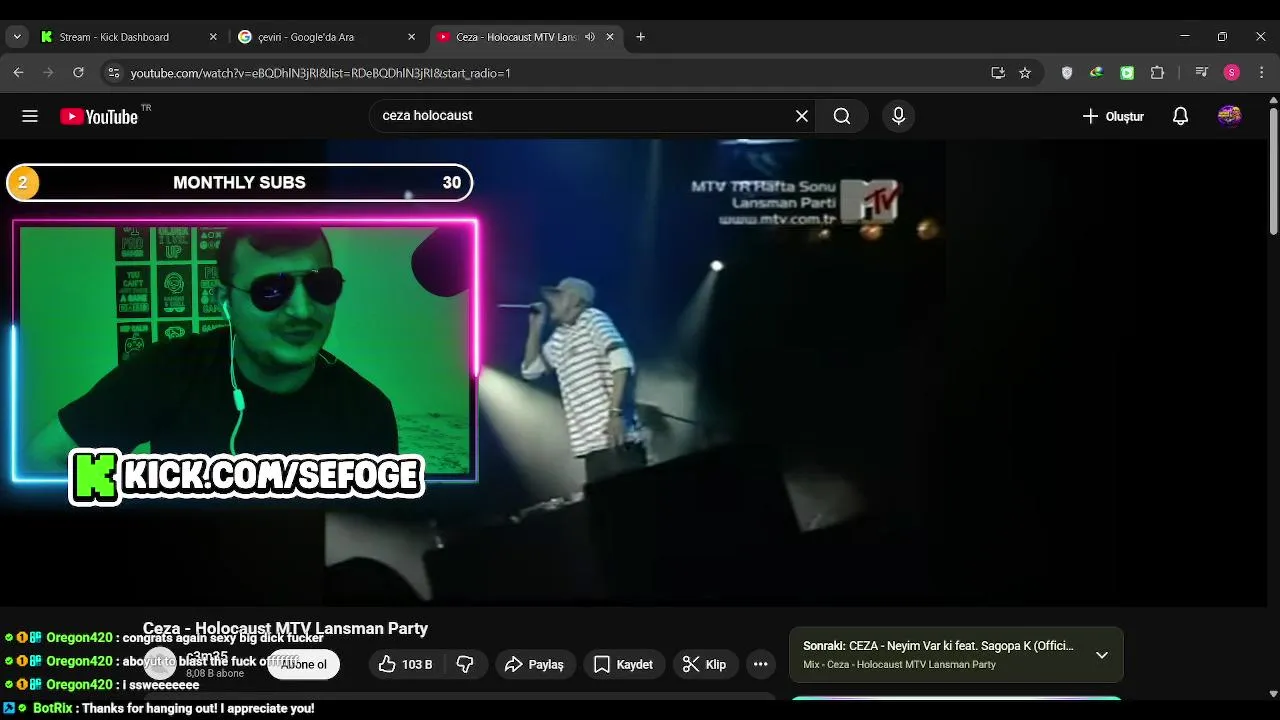Open a new browser tab

[640, 37]
